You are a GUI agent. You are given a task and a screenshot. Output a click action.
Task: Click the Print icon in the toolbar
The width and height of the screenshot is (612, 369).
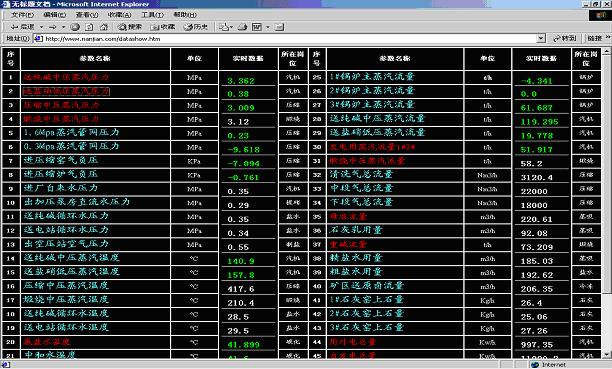(243, 27)
